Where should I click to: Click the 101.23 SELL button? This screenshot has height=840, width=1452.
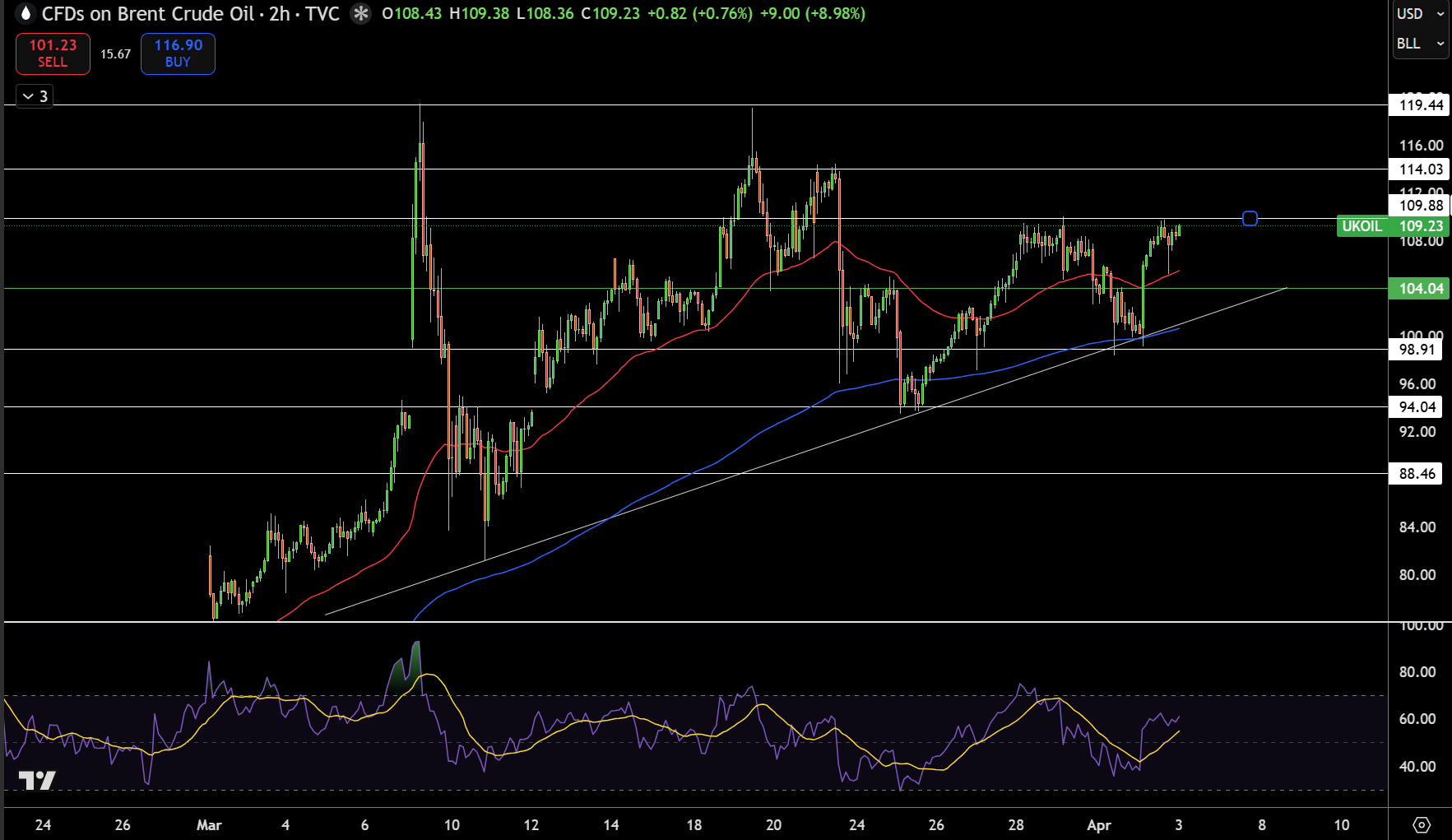coord(53,53)
